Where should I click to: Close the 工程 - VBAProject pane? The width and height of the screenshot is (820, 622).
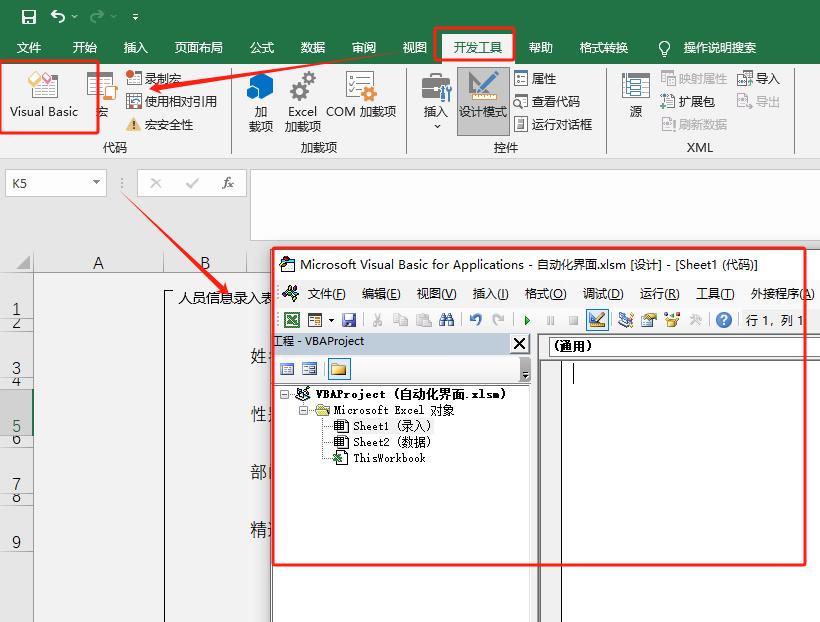(519, 344)
